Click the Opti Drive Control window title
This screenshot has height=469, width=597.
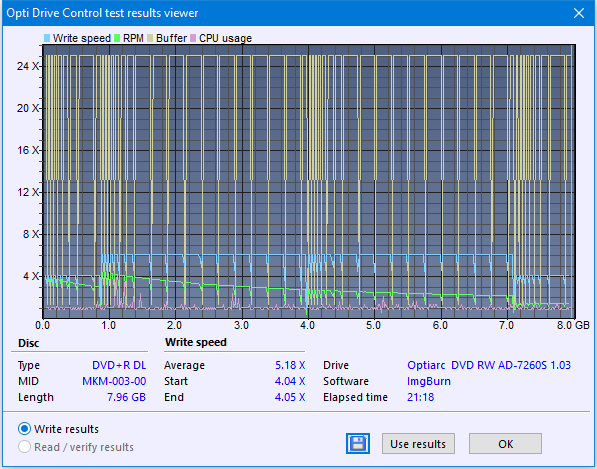pos(102,13)
